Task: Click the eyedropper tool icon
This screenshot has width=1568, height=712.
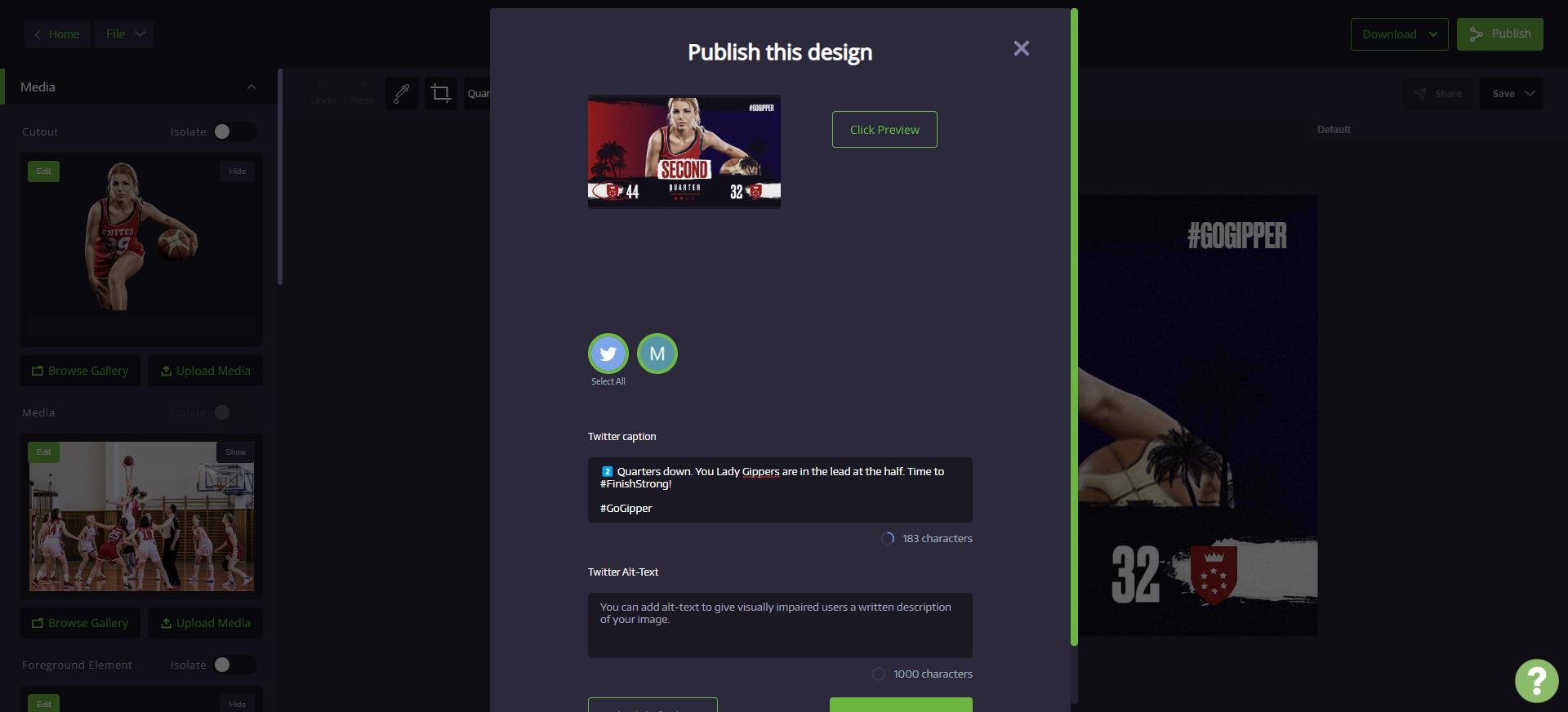Action: coord(401,94)
